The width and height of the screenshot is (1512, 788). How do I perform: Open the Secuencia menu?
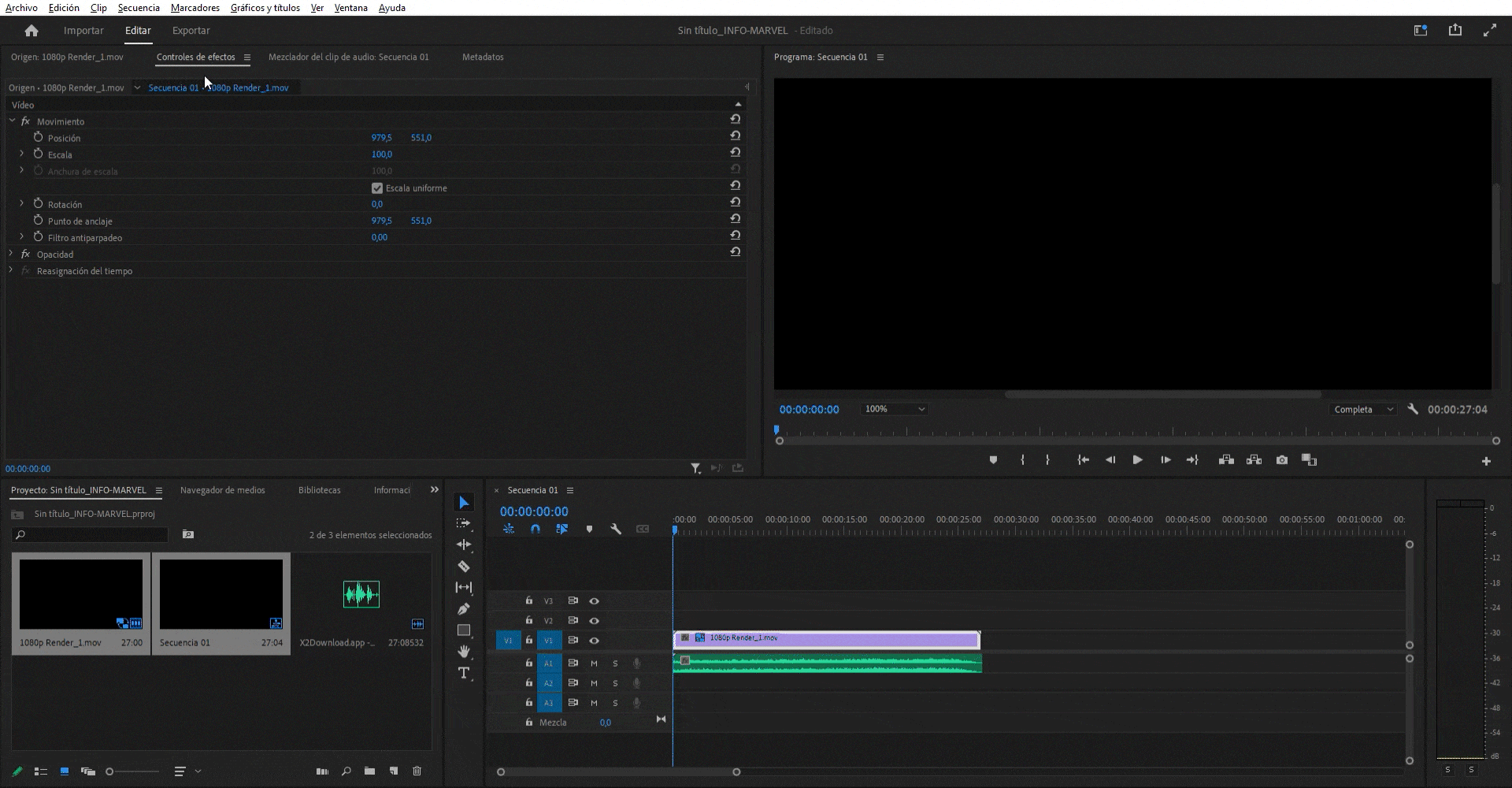click(139, 8)
